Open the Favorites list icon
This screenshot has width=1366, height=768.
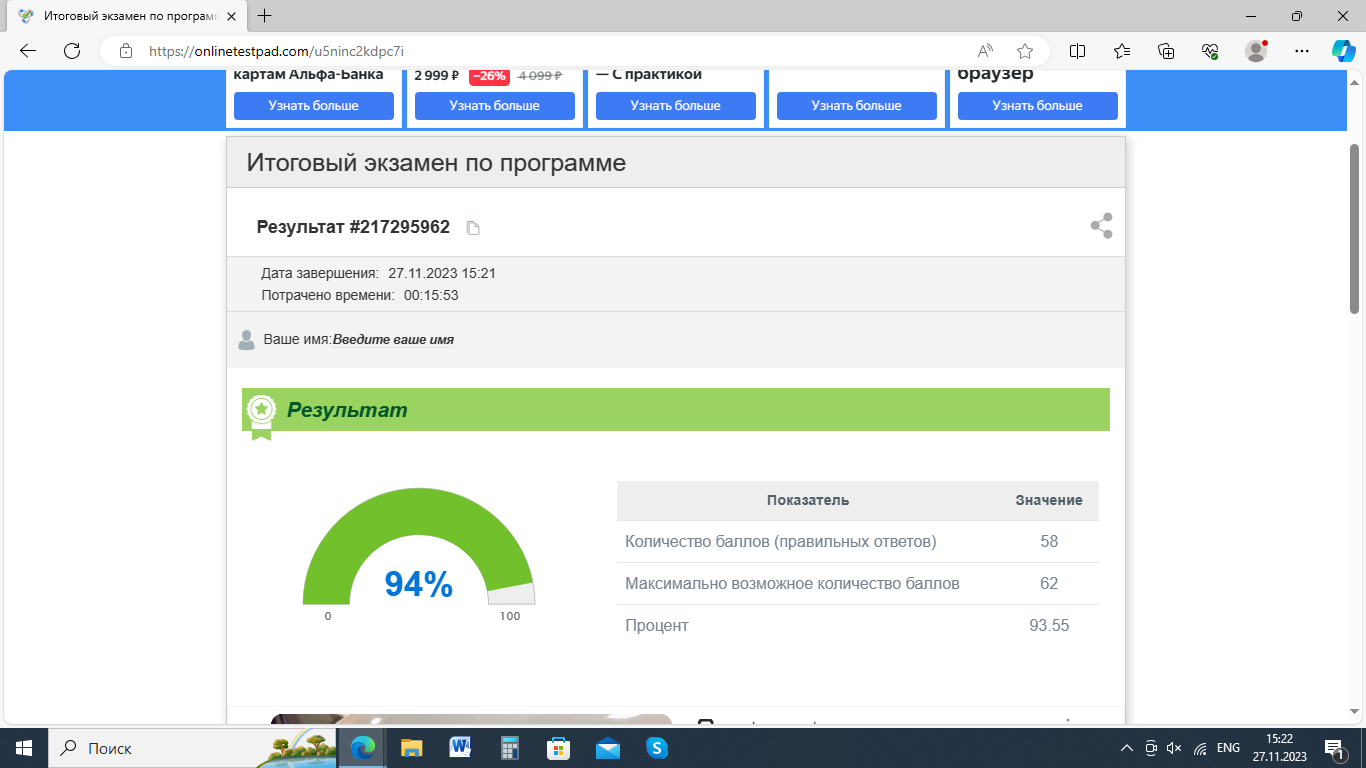click(1122, 51)
